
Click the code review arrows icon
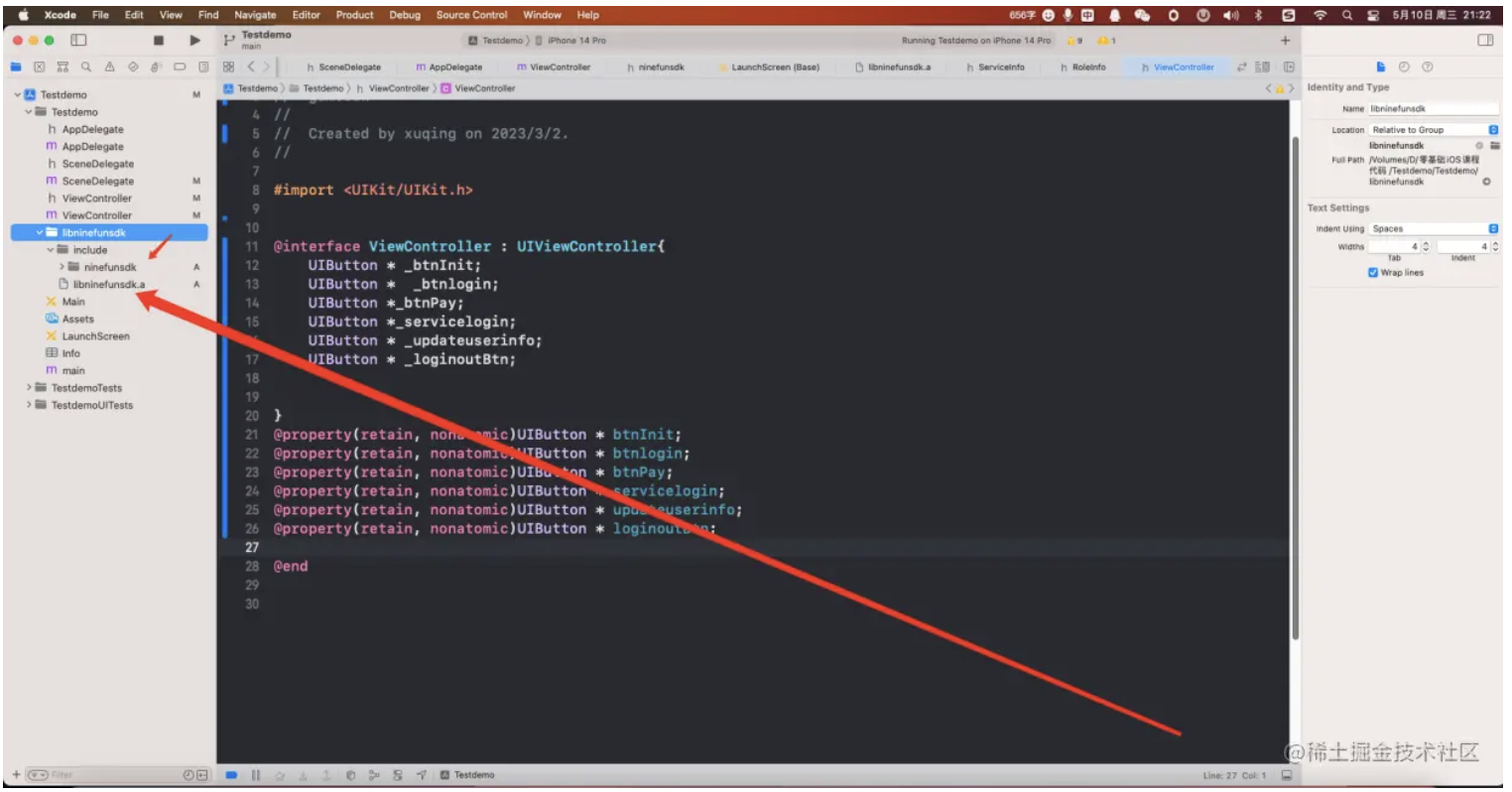[x=1241, y=66]
